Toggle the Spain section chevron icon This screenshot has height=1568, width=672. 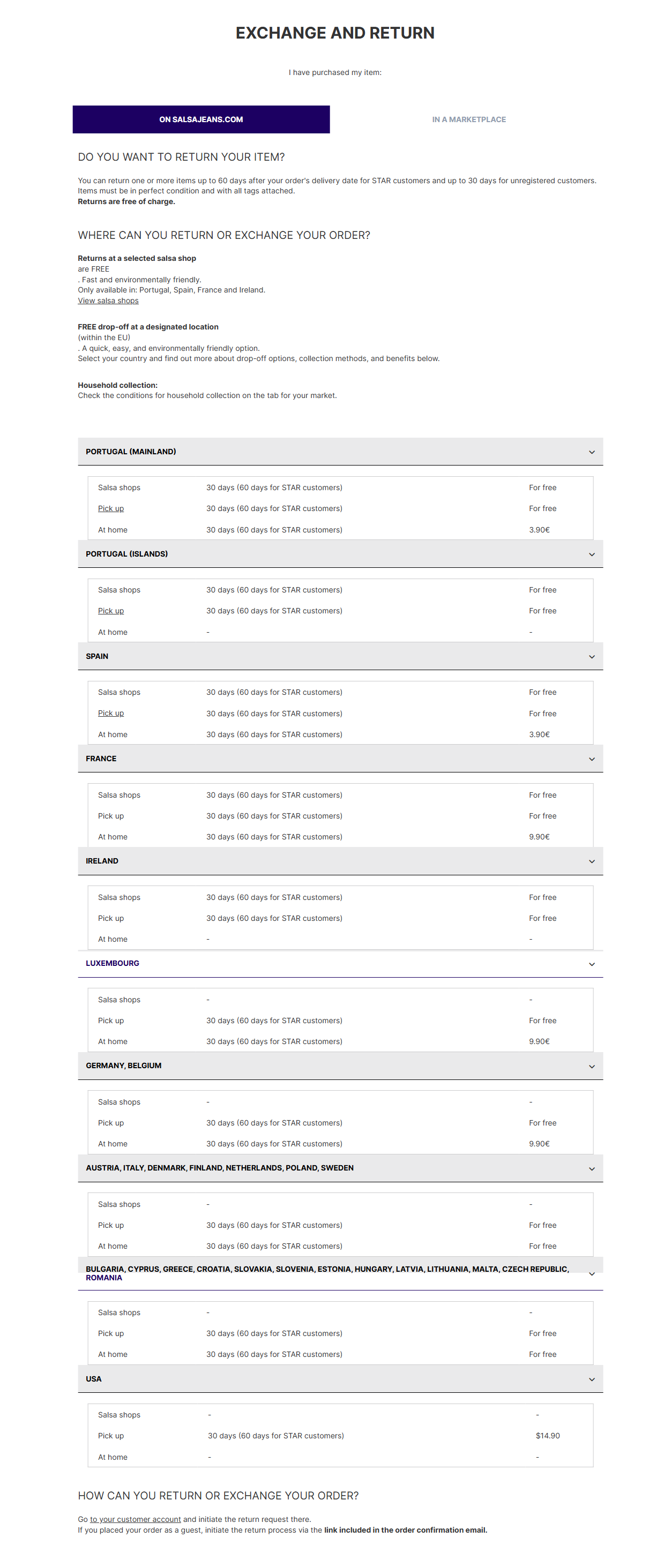coord(591,657)
